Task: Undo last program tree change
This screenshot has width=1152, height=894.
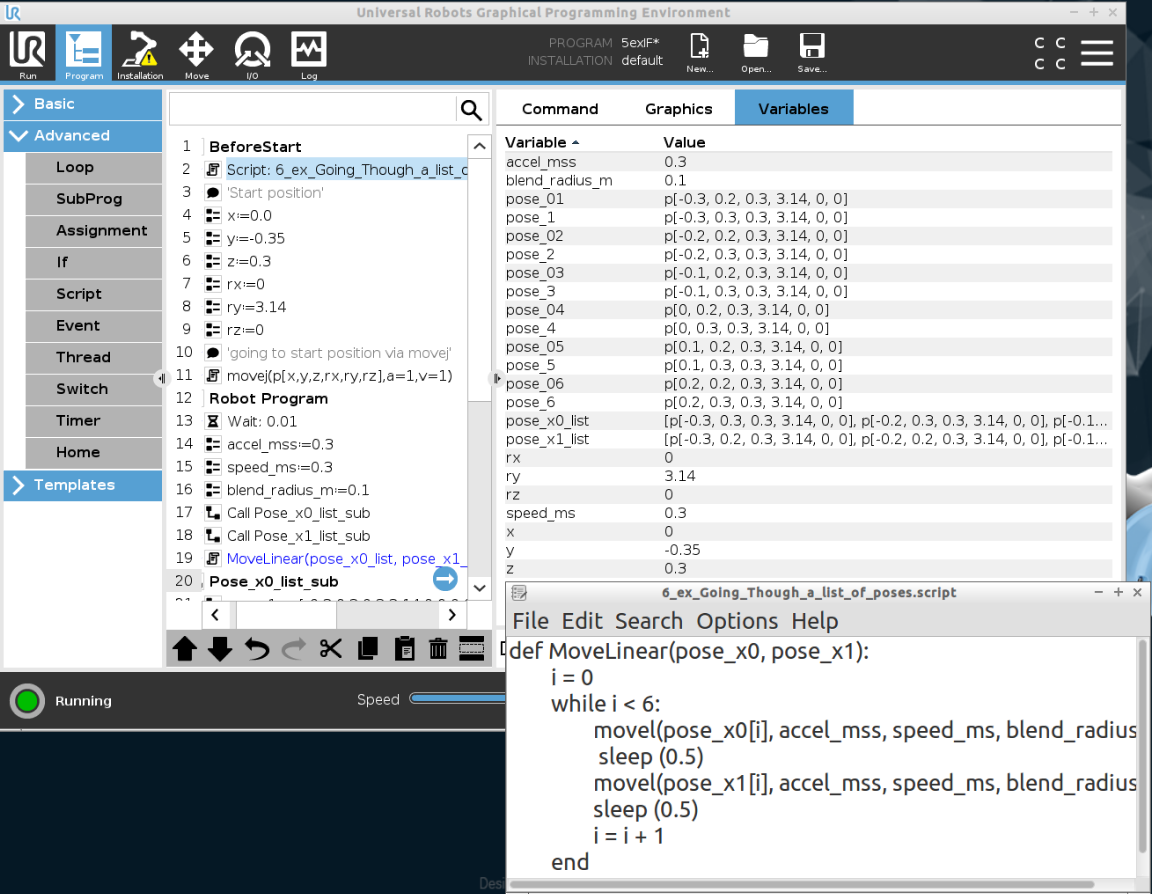Action: [x=256, y=649]
